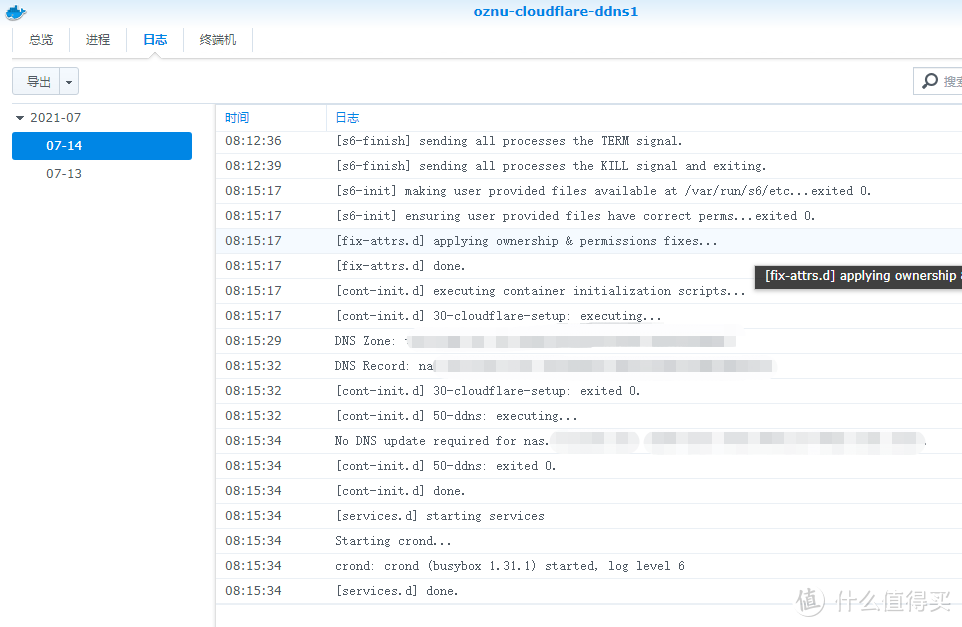Screen dimensions: 962x627
Task: Open the 导出 dropdown arrow
Action: [69, 81]
